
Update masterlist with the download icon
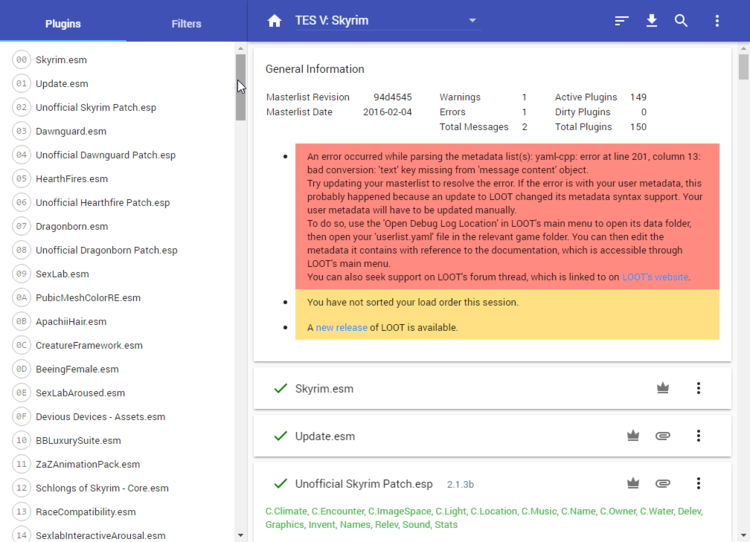click(651, 21)
